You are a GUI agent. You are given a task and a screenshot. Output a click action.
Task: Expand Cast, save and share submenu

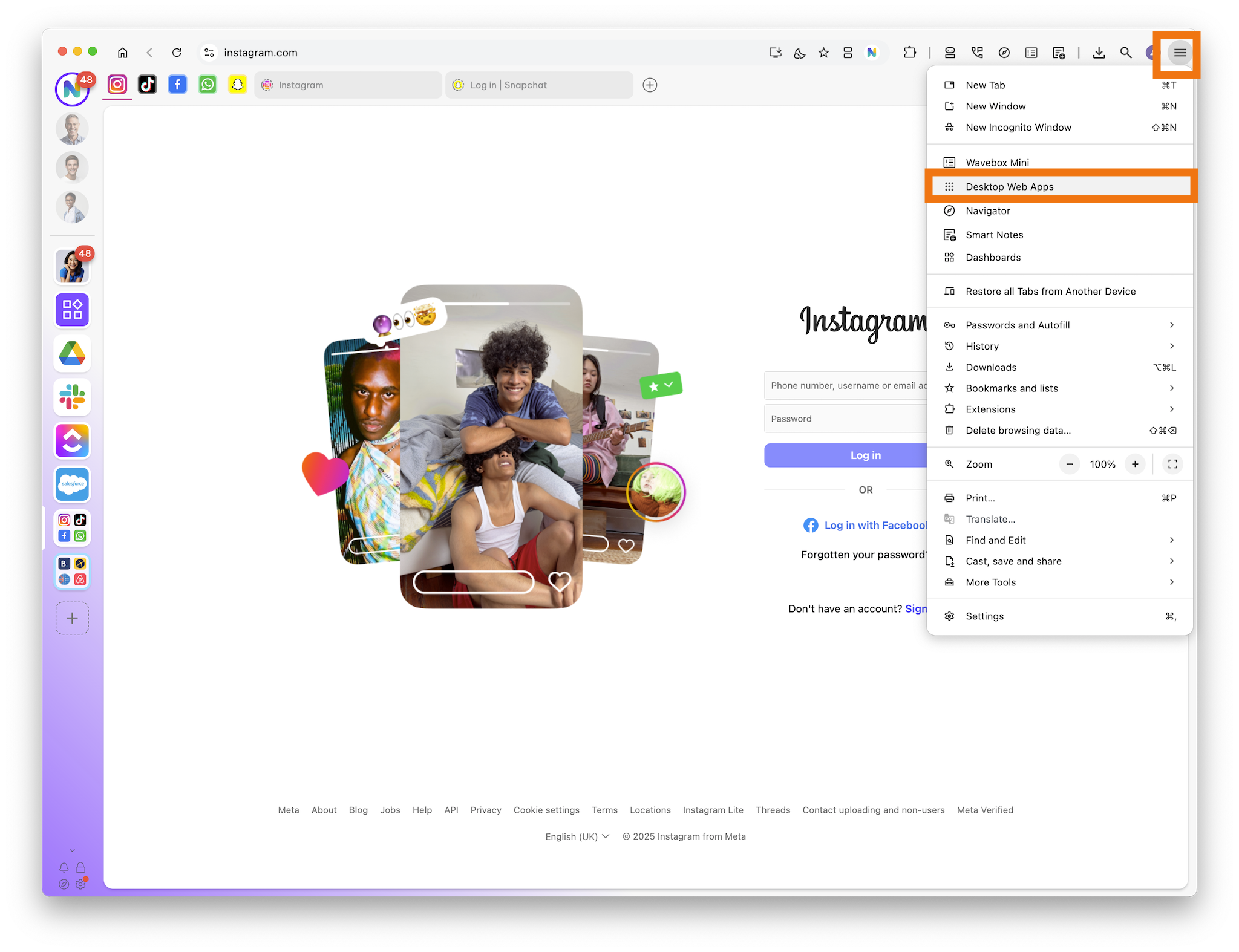[1060, 561]
